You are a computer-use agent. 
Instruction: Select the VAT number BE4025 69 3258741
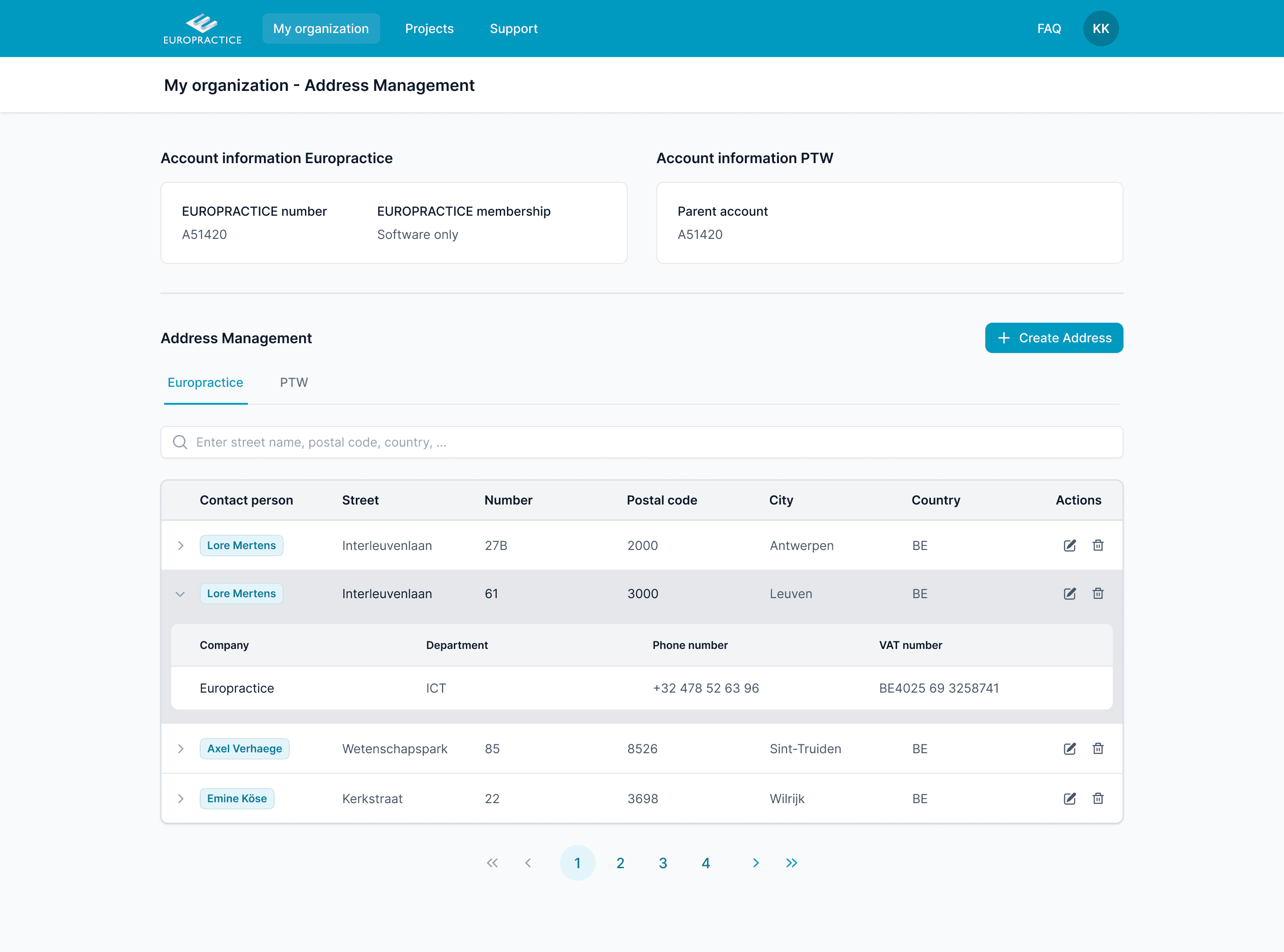[939, 688]
